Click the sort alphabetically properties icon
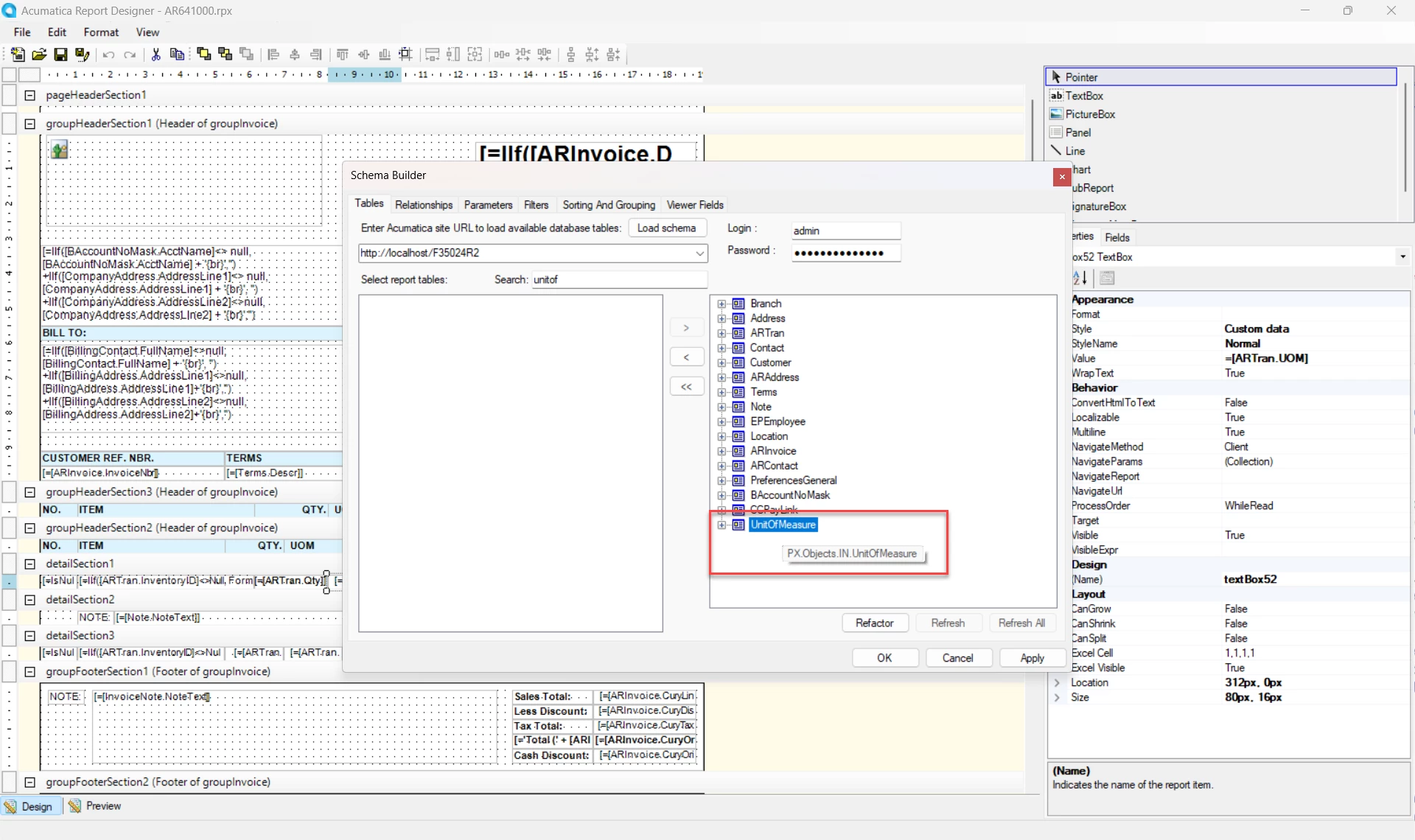1415x840 pixels. 1080,278
